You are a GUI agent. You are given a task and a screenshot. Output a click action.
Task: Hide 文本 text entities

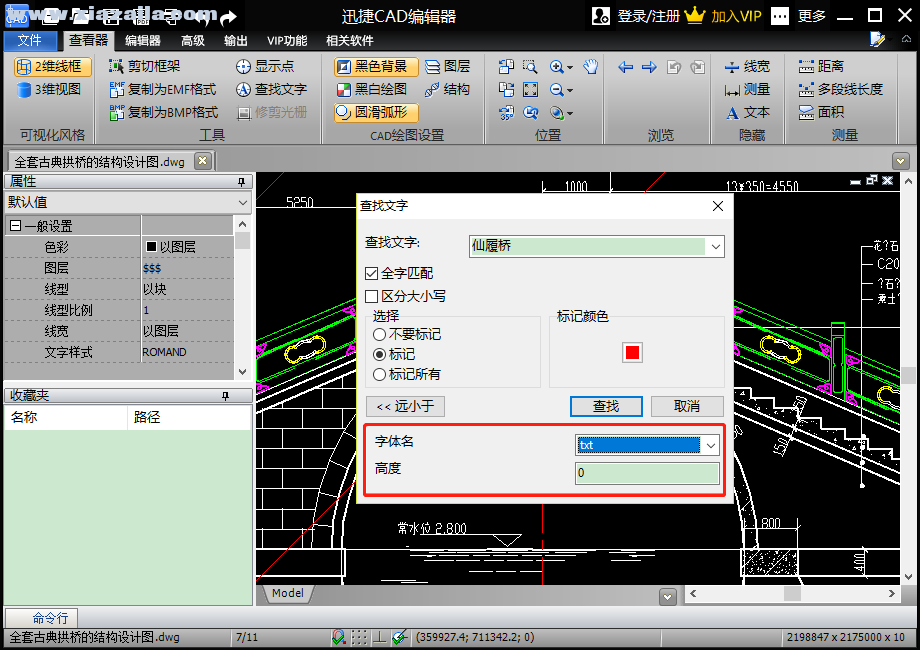pos(747,112)
